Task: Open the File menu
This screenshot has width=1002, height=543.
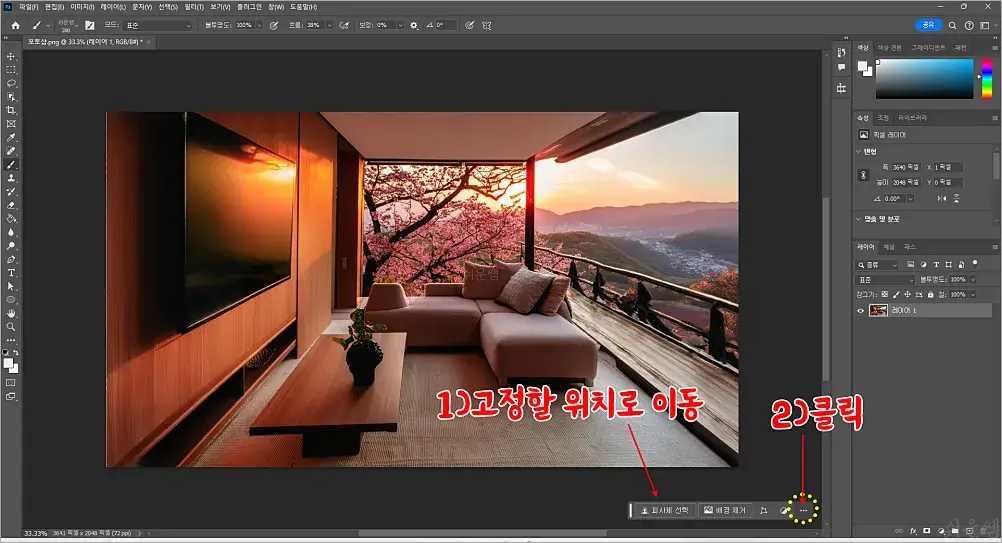Action: pyautogui.click(x=28, y=7)
